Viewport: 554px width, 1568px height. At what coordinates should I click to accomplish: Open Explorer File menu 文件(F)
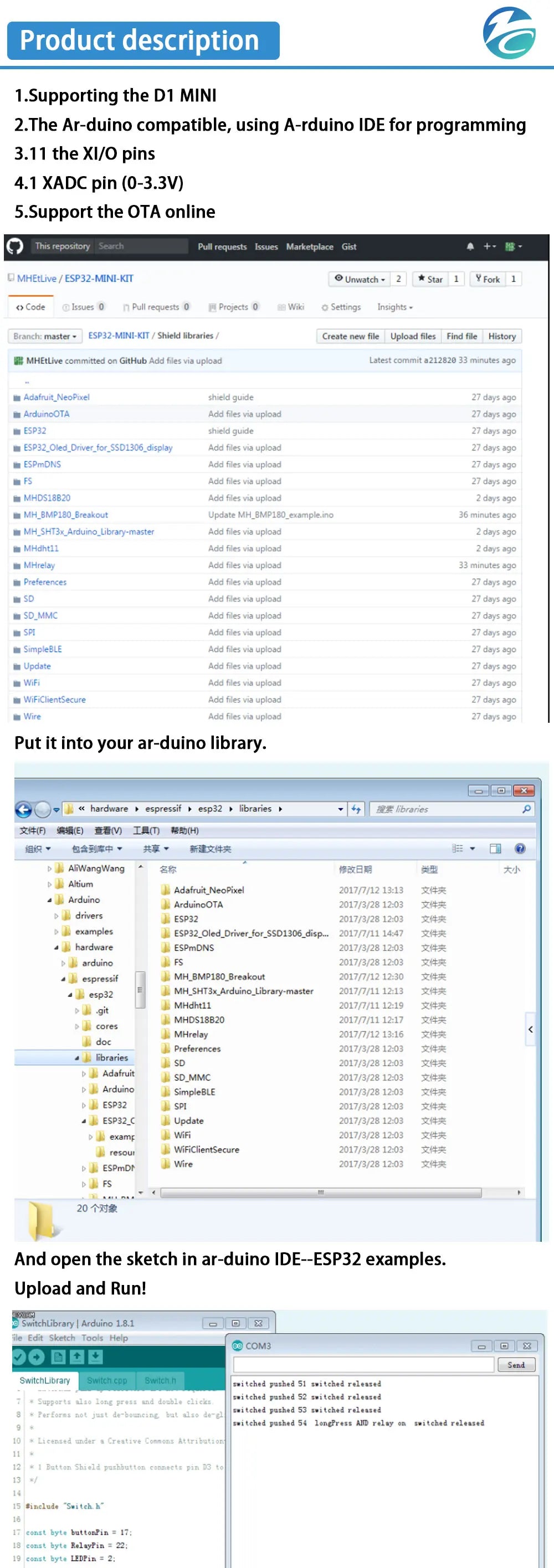pos(32,830)
